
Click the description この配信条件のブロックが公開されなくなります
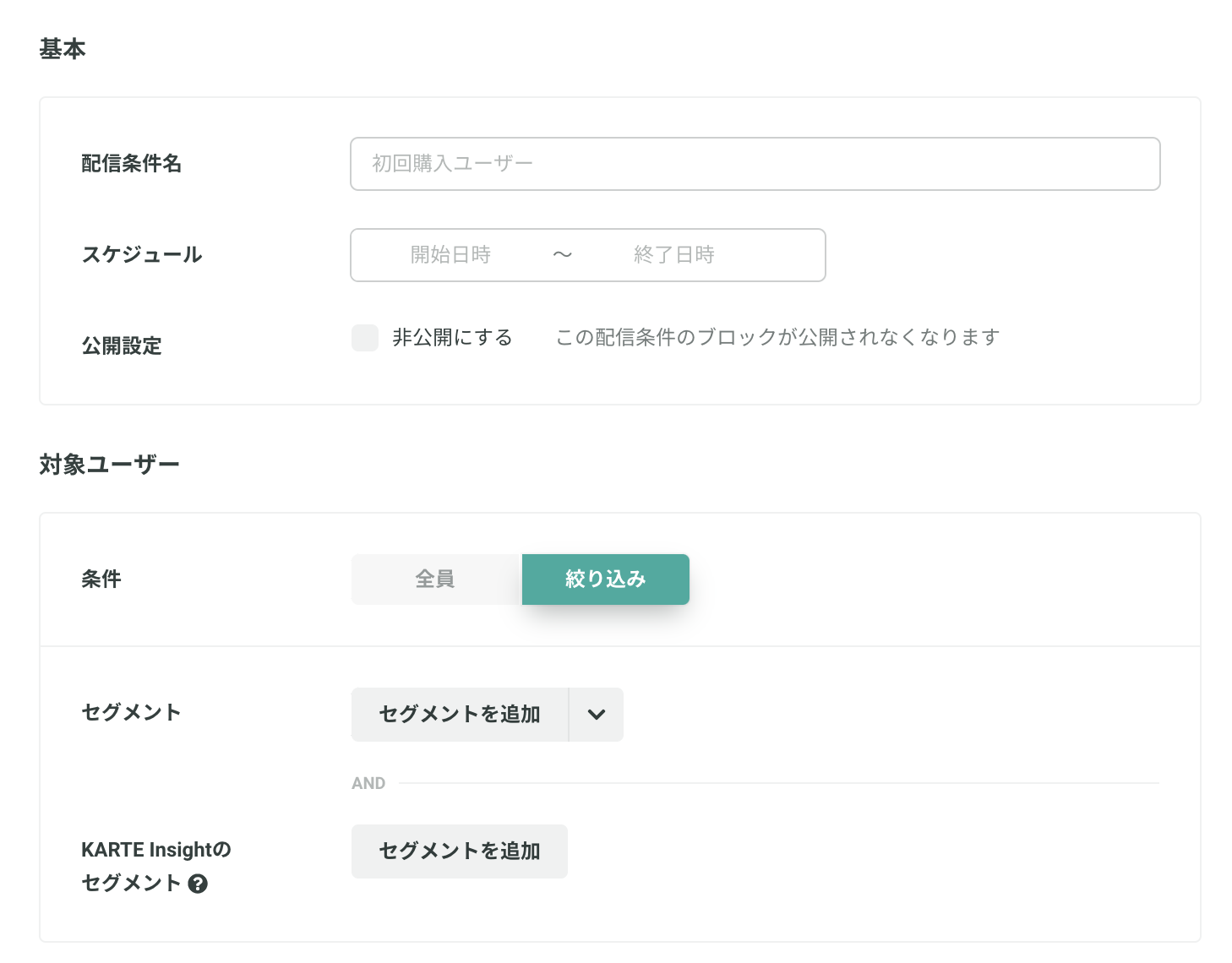click(777, 338)
